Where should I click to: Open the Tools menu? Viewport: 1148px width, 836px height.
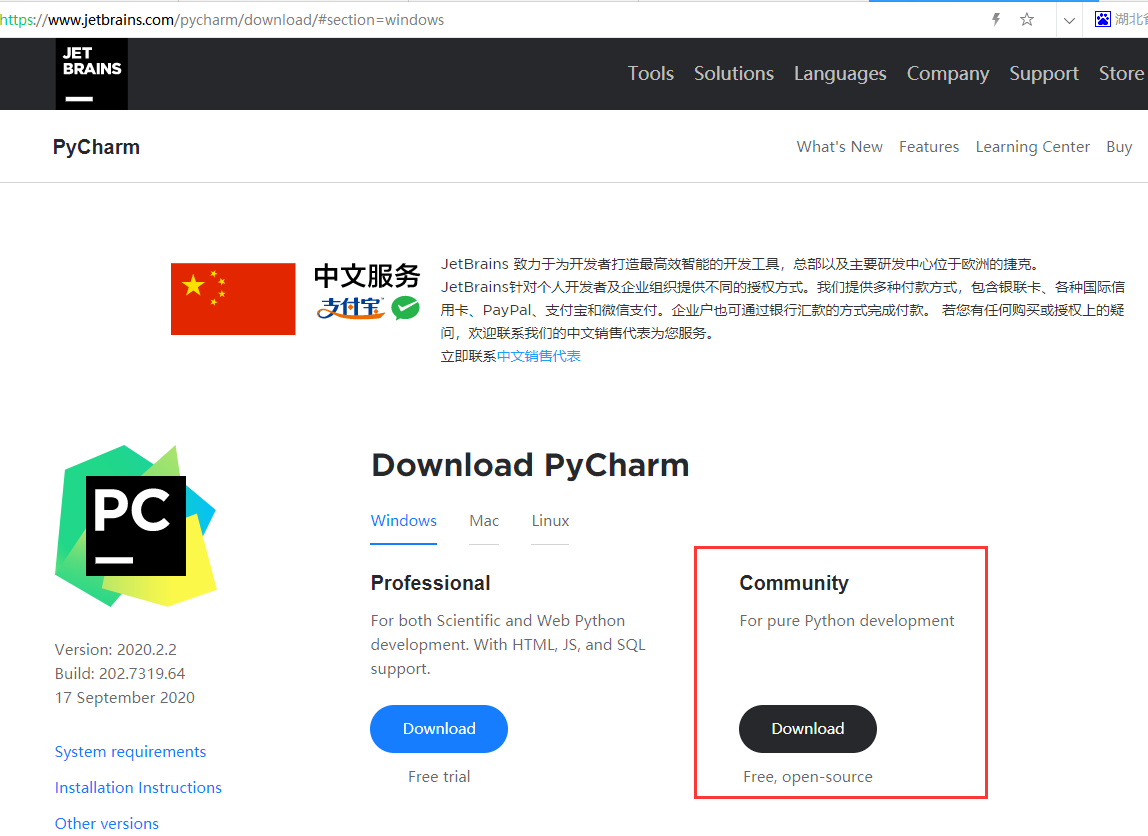pyautogui.click(x=650, y=73)
